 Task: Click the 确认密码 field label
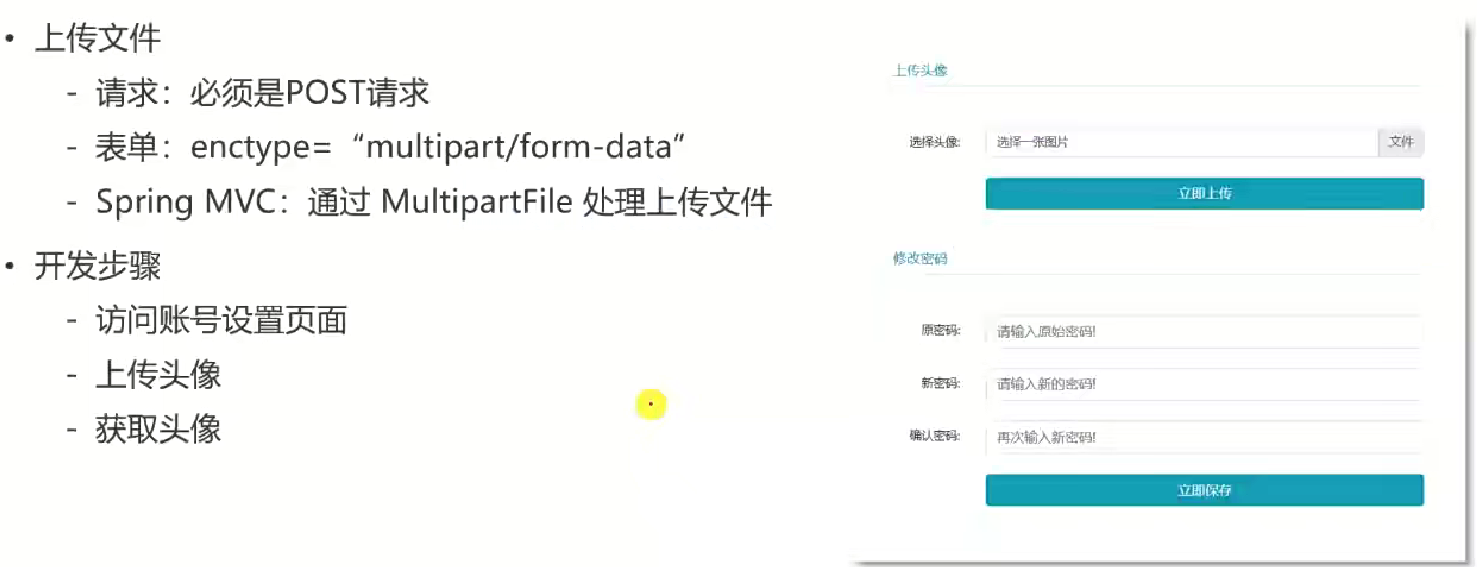click(935, 437)
